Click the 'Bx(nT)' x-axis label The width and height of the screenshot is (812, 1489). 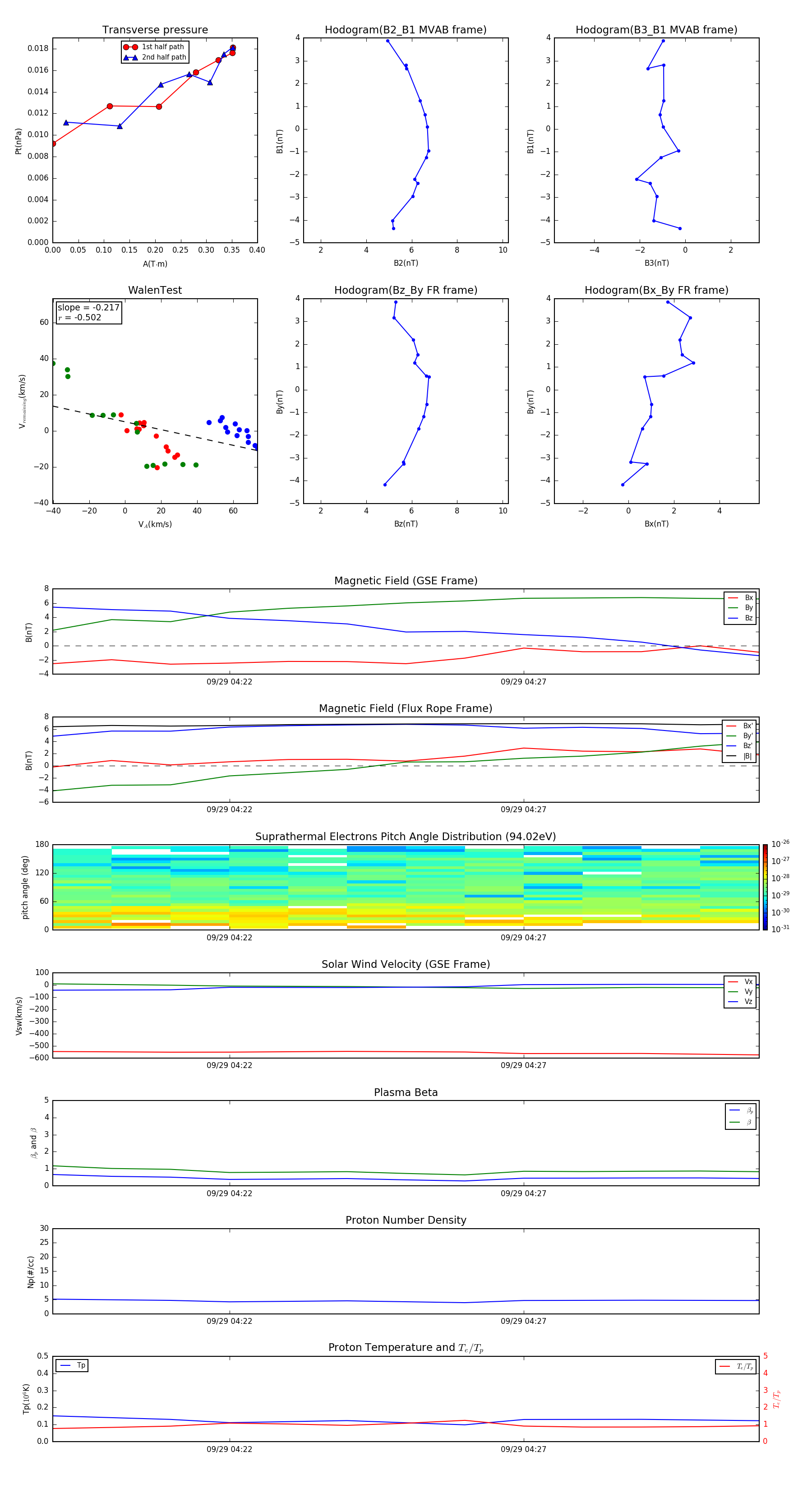(656, 524)
